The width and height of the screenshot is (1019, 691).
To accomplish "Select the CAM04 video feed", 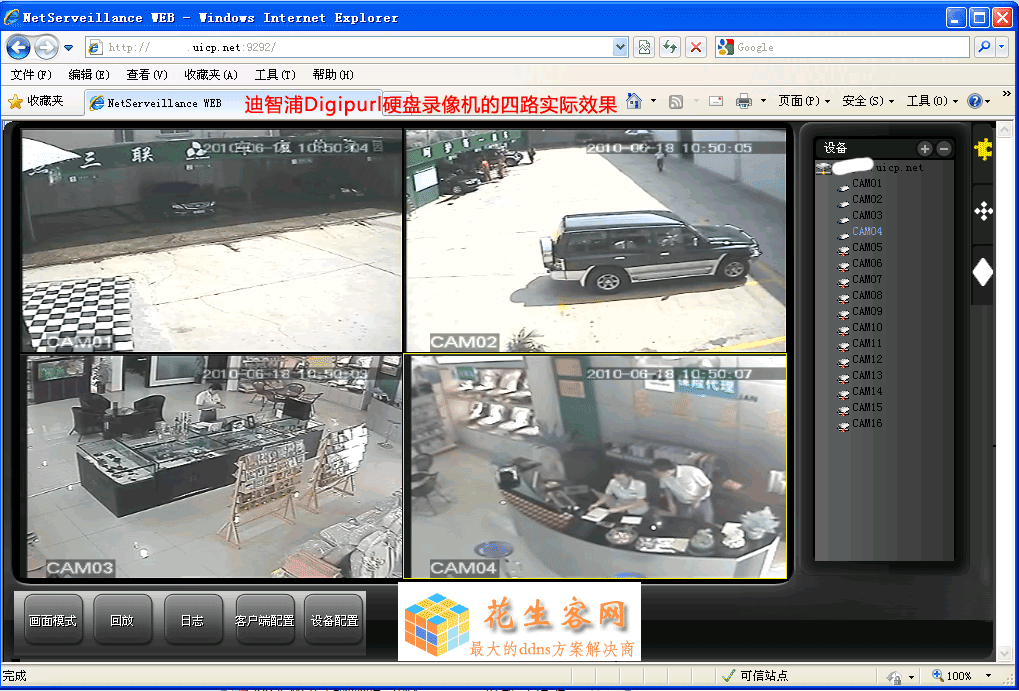I will point(595,466).
